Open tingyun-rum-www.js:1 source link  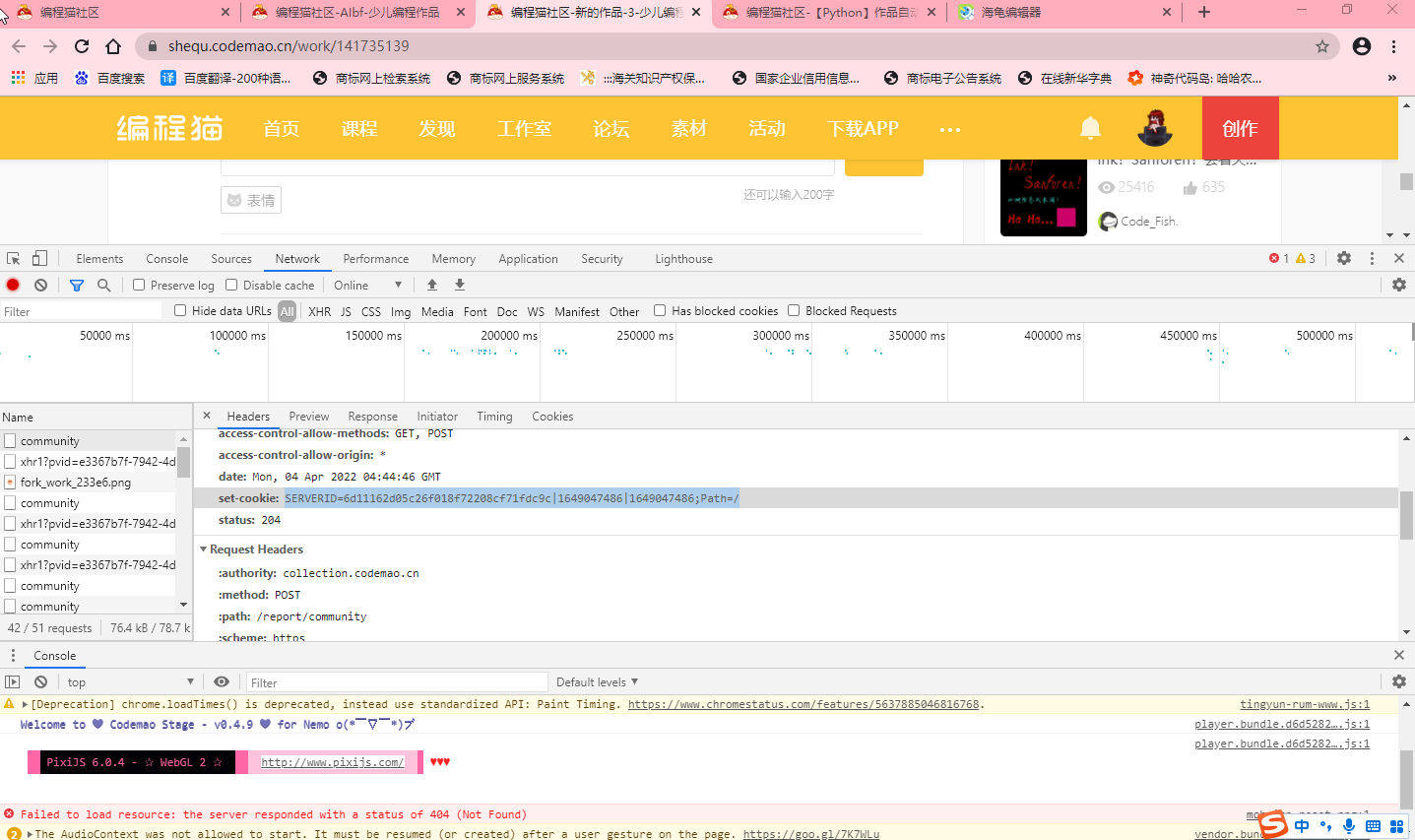pyautogui.click(x=1305, y=704)
